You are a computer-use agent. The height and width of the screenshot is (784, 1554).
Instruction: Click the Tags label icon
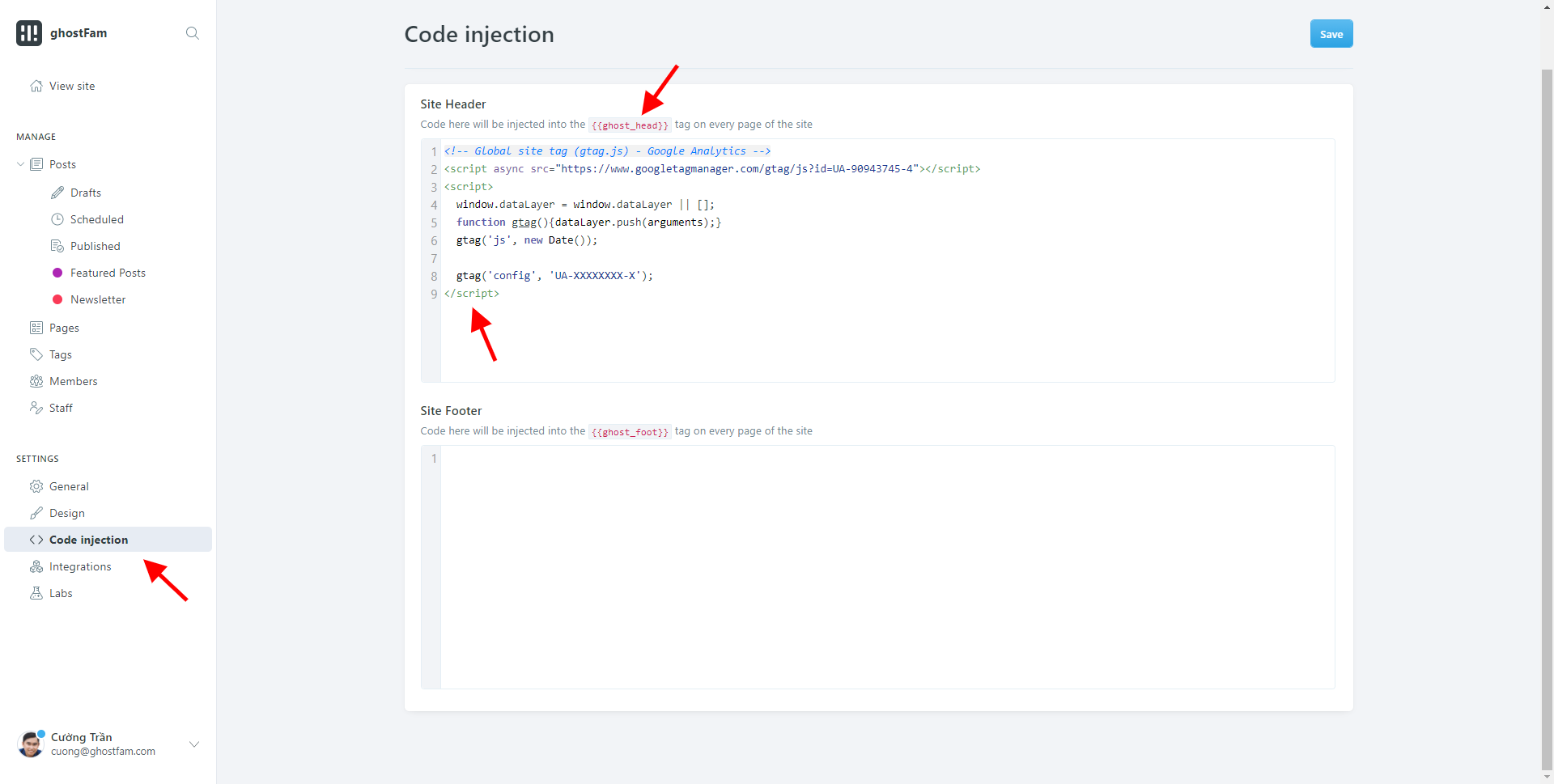click(36, 354)
